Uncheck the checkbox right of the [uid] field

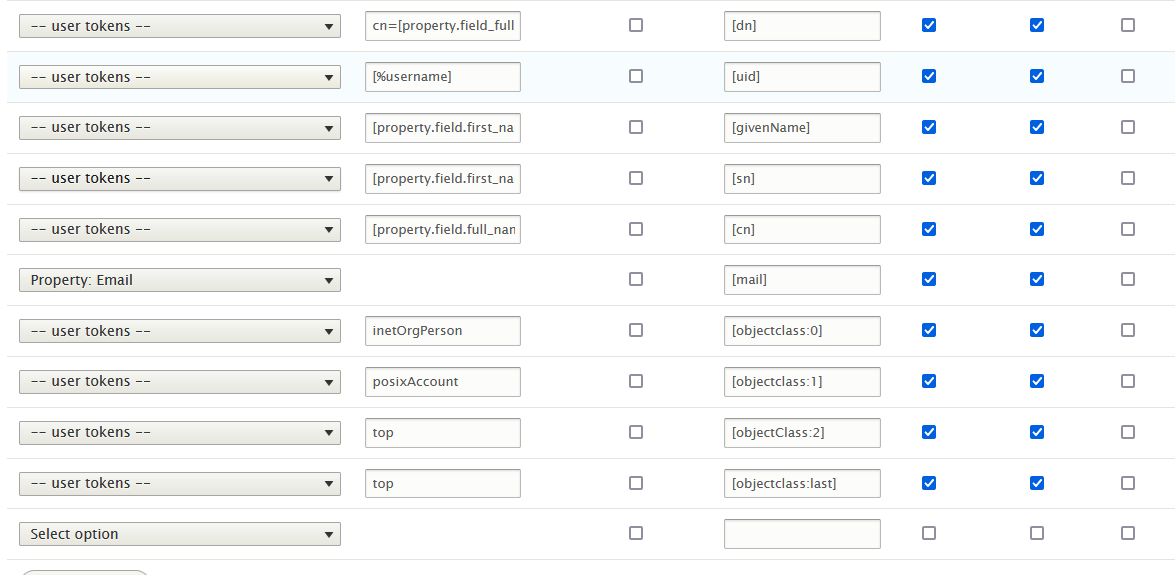(929, 76)
